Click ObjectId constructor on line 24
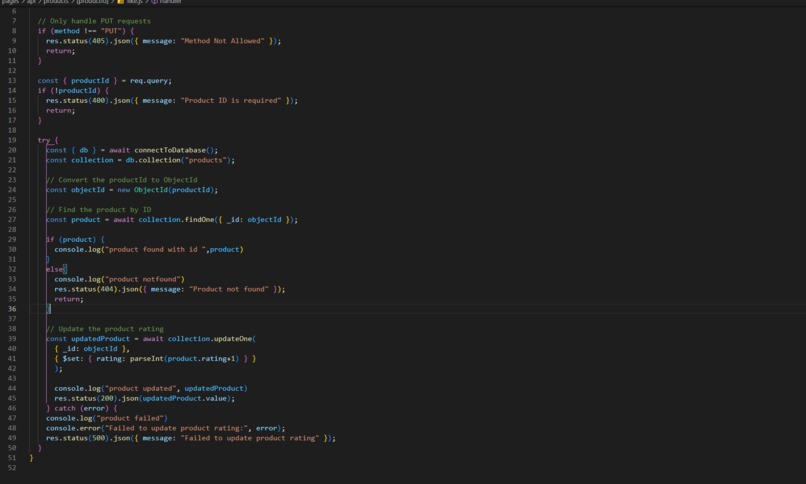The width and height of the screenshot is (806, 484). pyautogui.click(x=151, y=190)
